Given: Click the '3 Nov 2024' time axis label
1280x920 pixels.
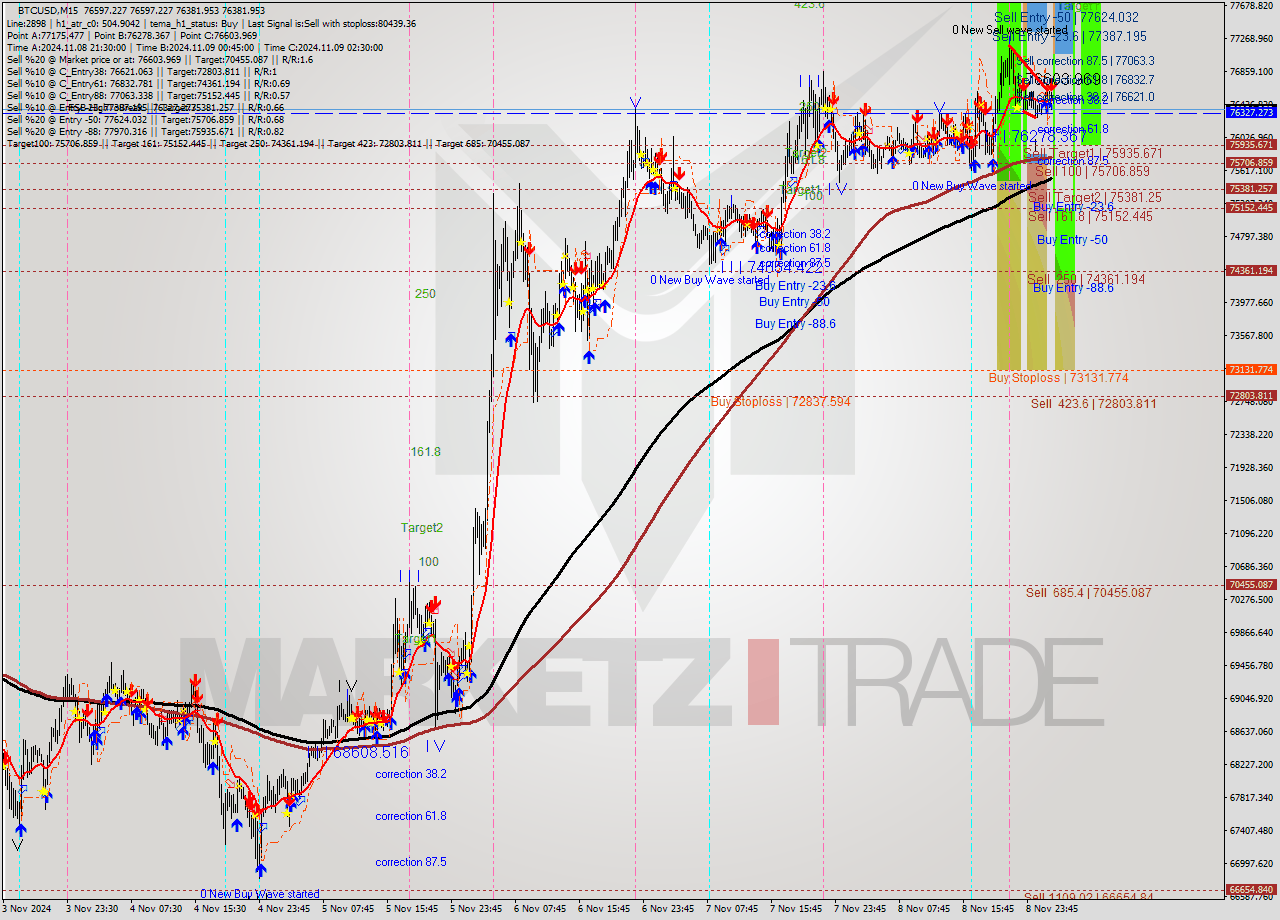Looking at the screenshot, I should [28, 909].
